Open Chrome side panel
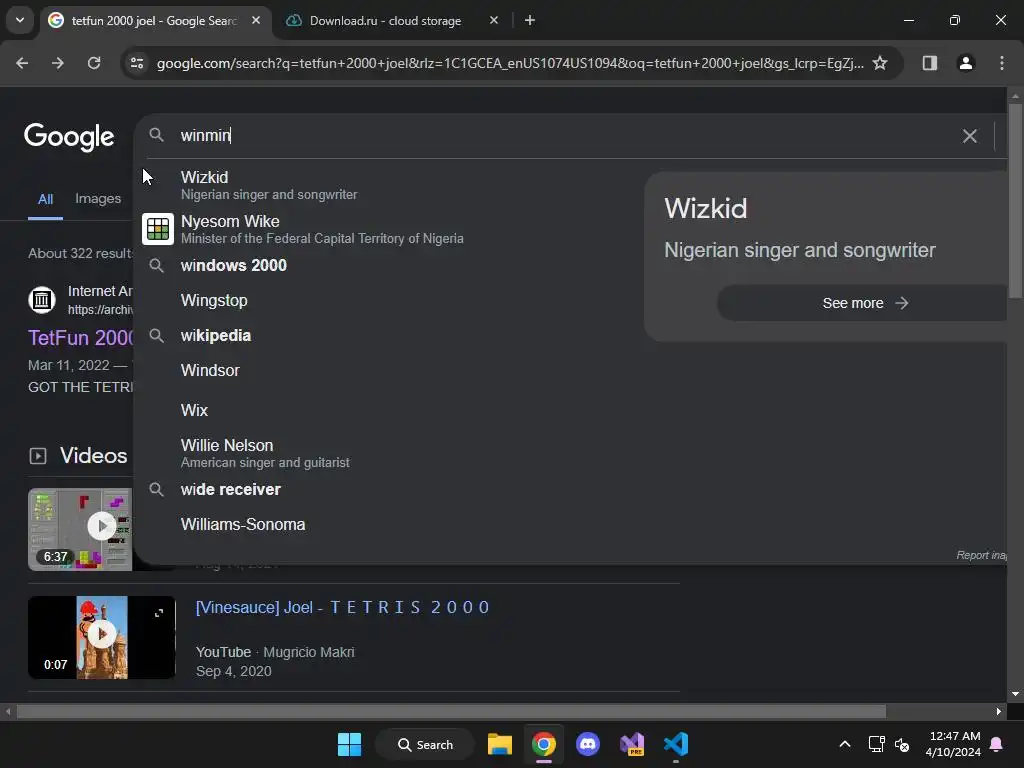The image size is (1024, 768). [930, 63]
